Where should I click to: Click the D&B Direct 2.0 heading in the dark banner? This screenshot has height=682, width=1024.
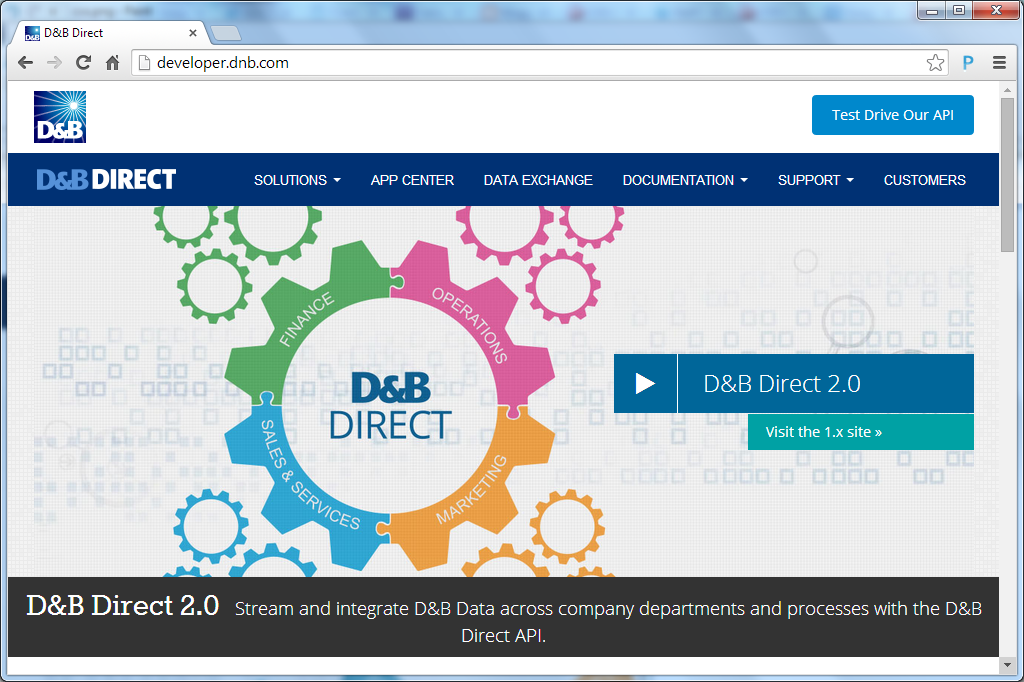(x=122, y=606)
